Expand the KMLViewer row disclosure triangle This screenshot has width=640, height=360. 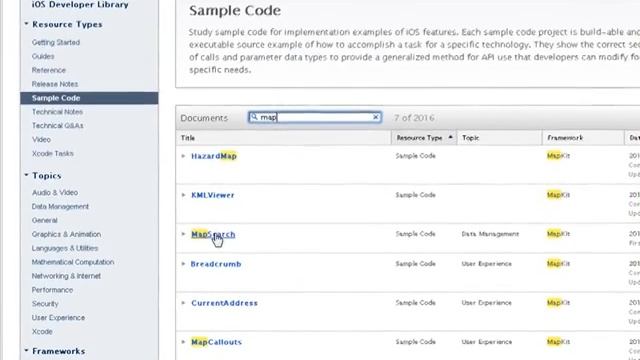pos(183,195)
